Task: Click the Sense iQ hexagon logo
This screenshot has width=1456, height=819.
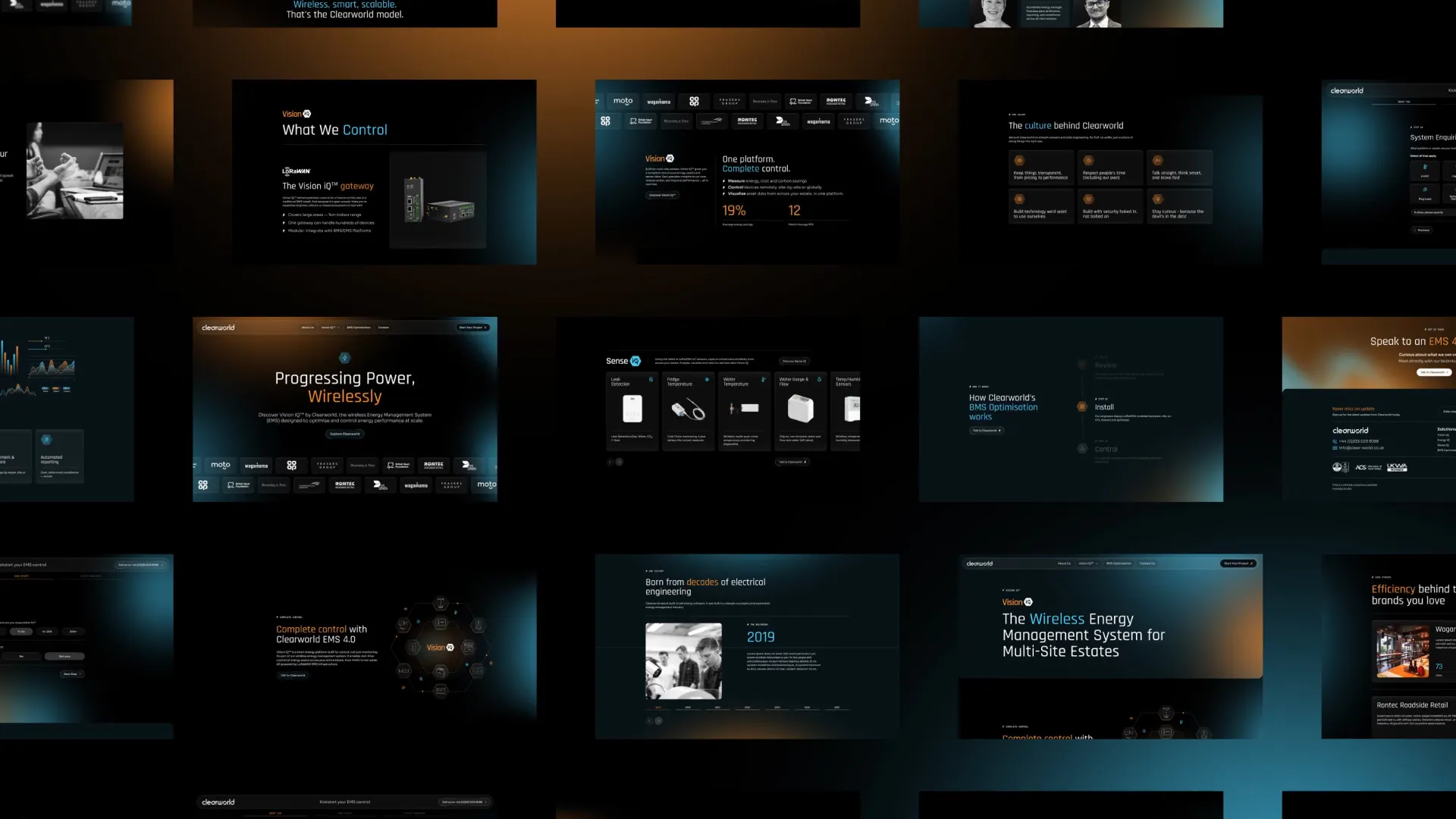Action: 635,360
